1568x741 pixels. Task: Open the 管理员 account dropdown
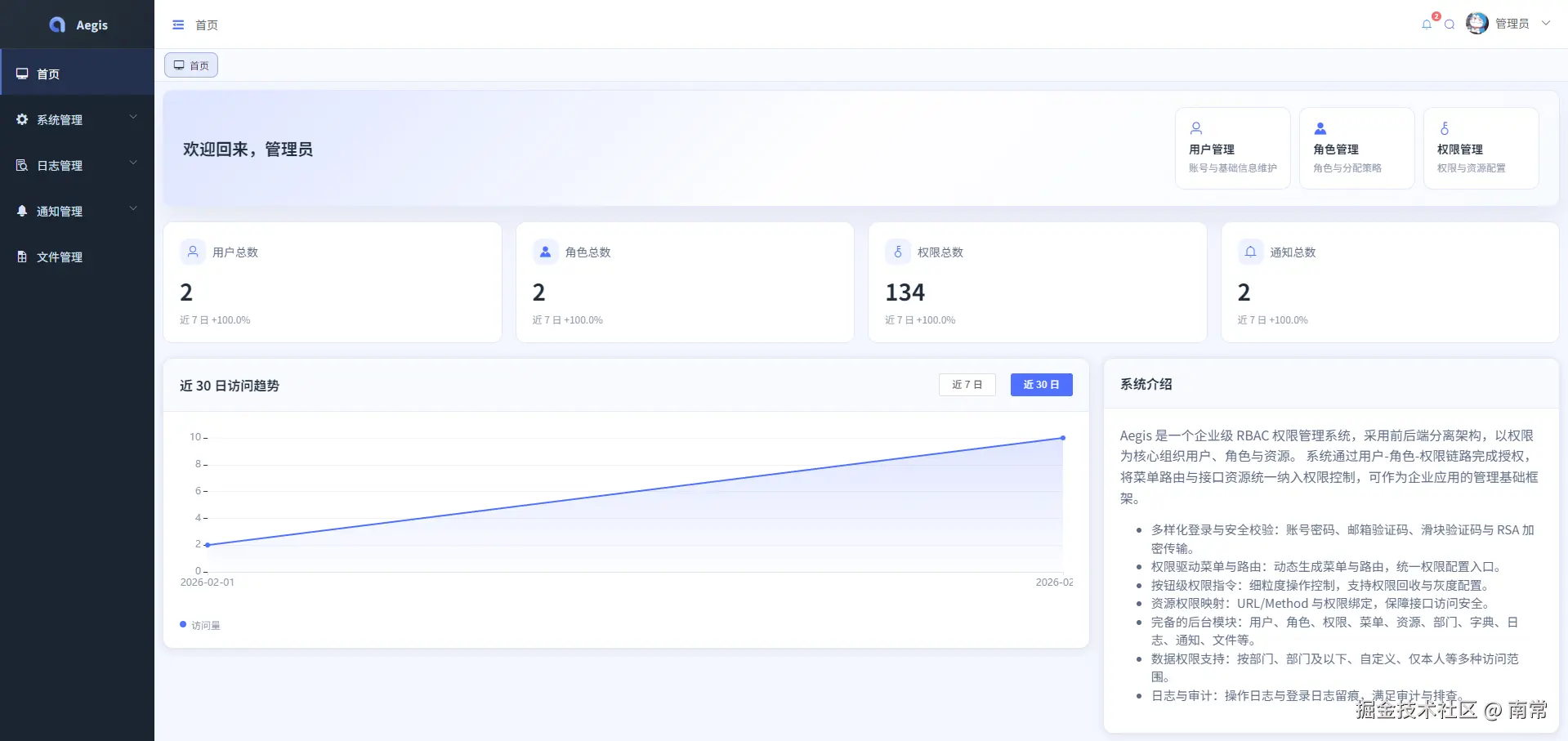[x=1512, y=23]
